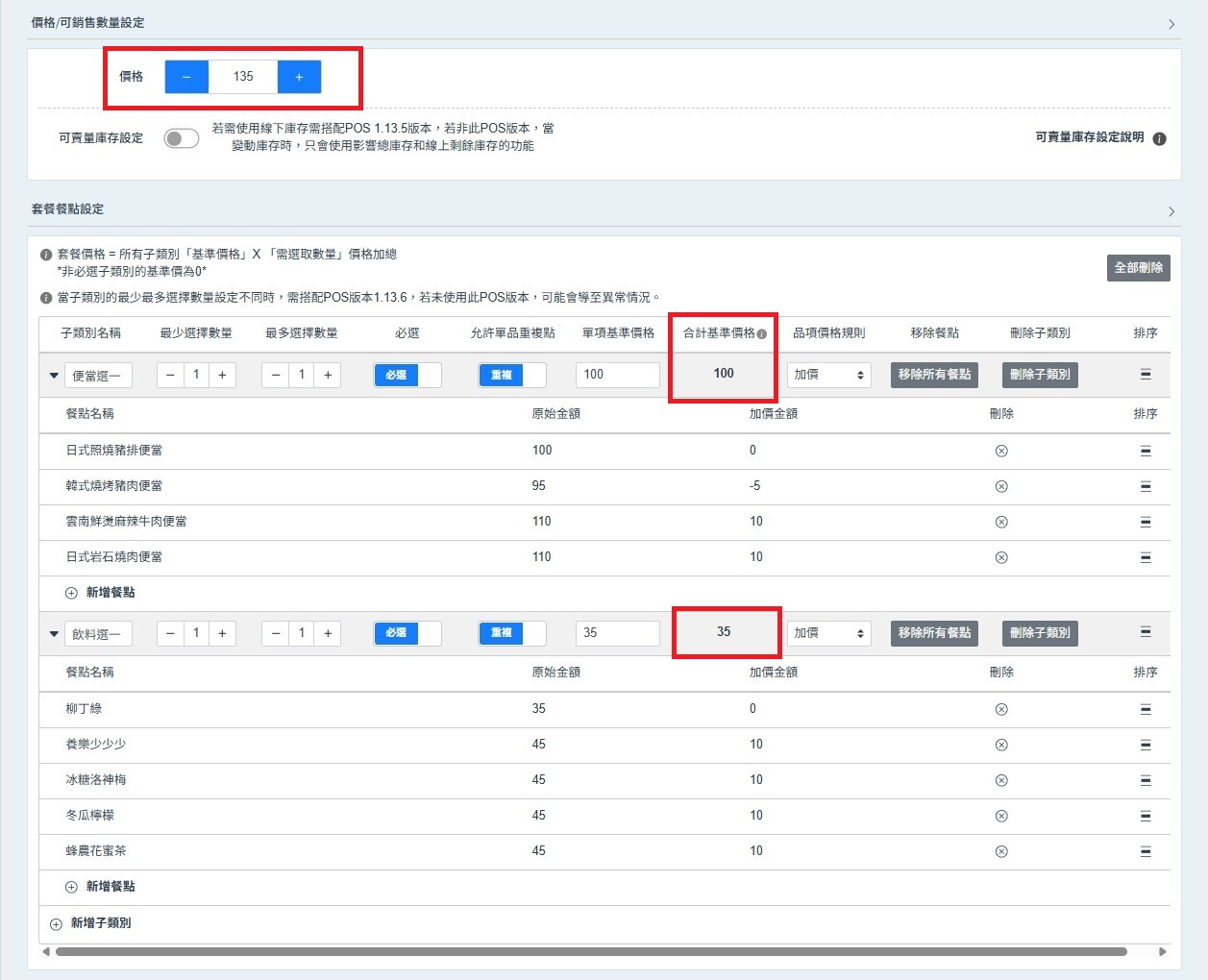
Task: Click 移除所有餐點 for 飲料選一
Action: tap(933, 633)
